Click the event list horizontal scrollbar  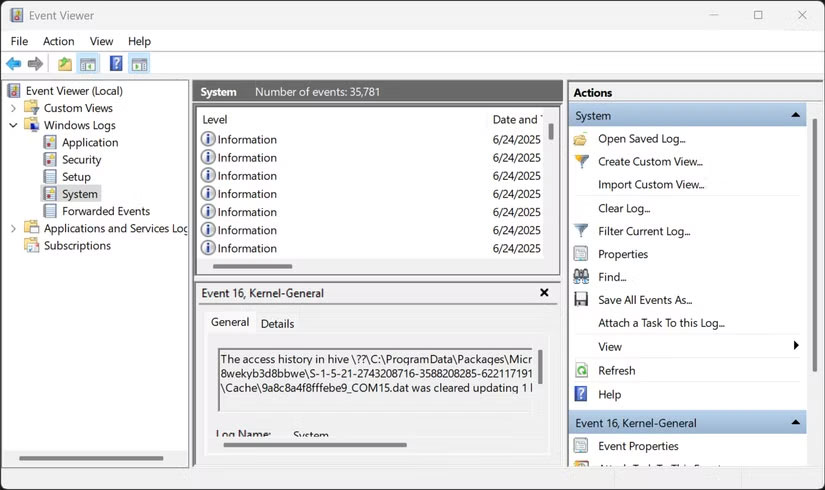253,267
